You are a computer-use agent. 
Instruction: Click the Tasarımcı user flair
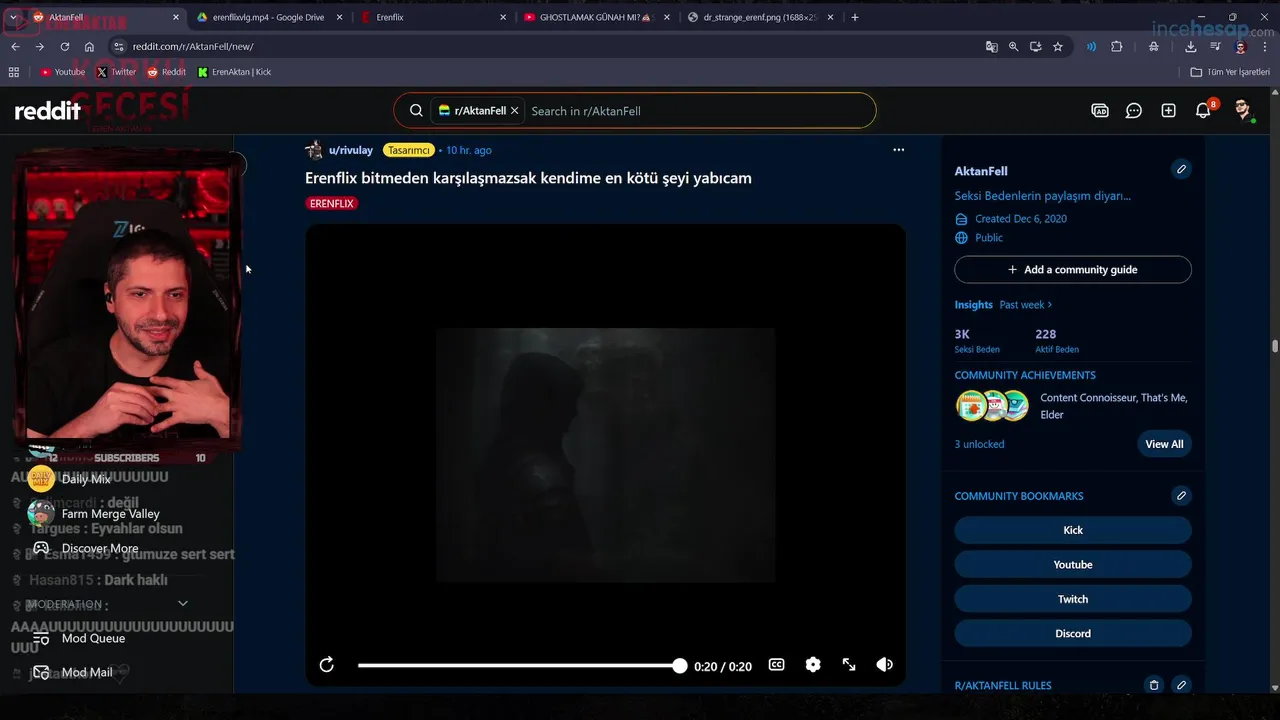tap(408, 150)
